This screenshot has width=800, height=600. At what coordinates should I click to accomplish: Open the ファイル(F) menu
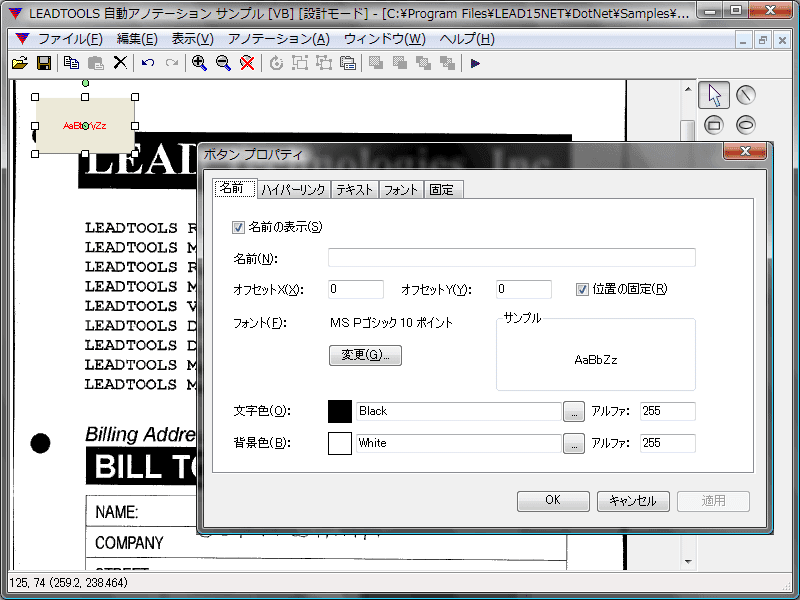(x=70, y=39)
